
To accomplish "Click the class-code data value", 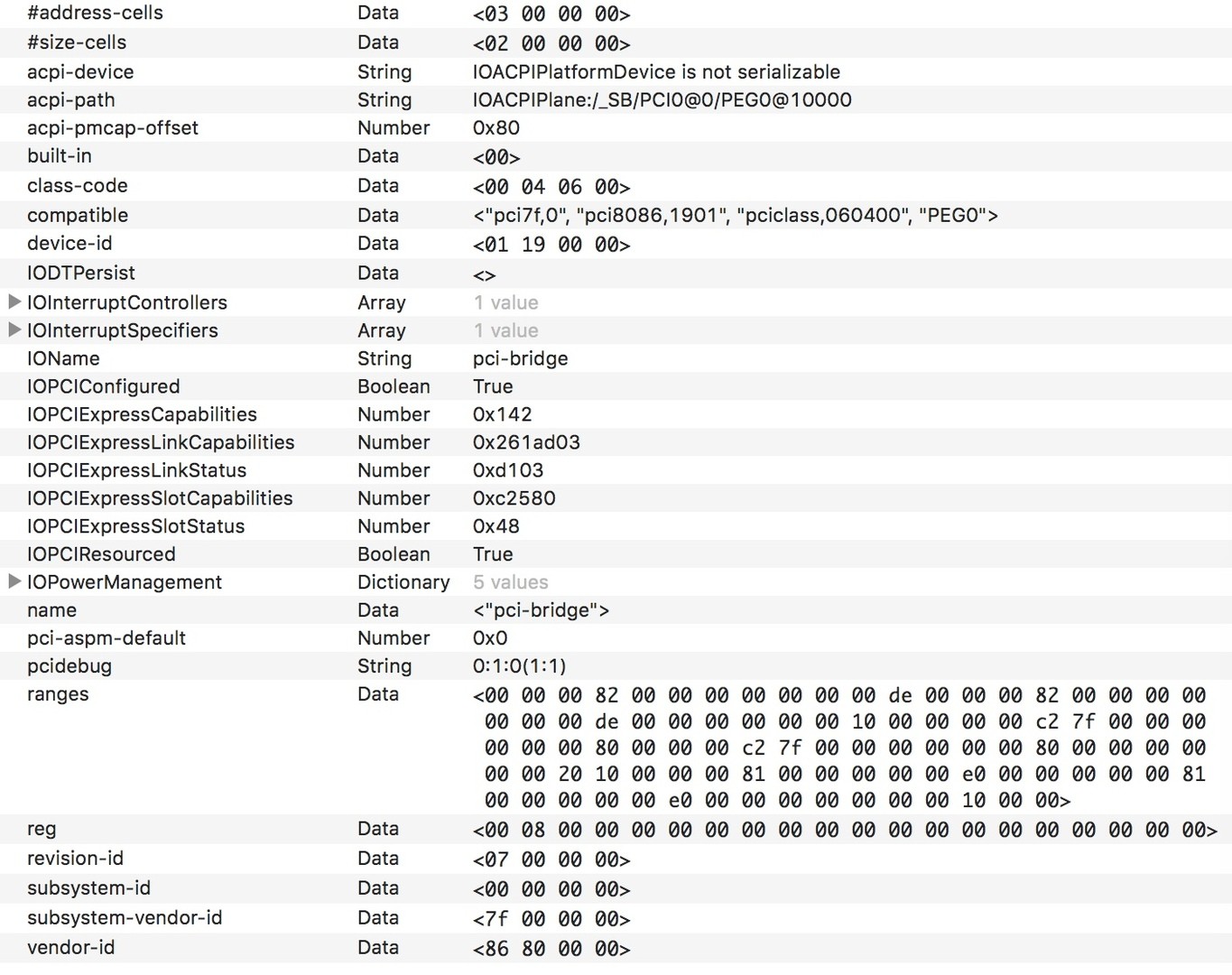I will click(x=551, y=186).
